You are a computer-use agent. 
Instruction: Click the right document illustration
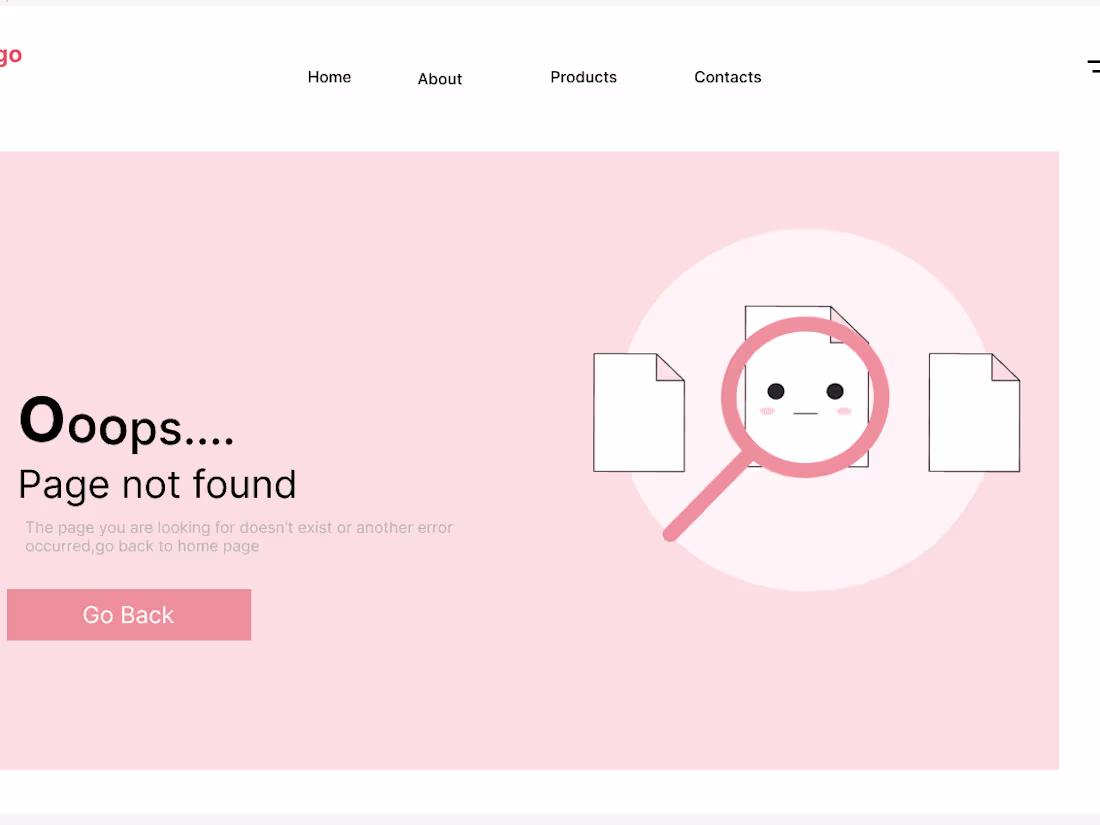point(974,412)
